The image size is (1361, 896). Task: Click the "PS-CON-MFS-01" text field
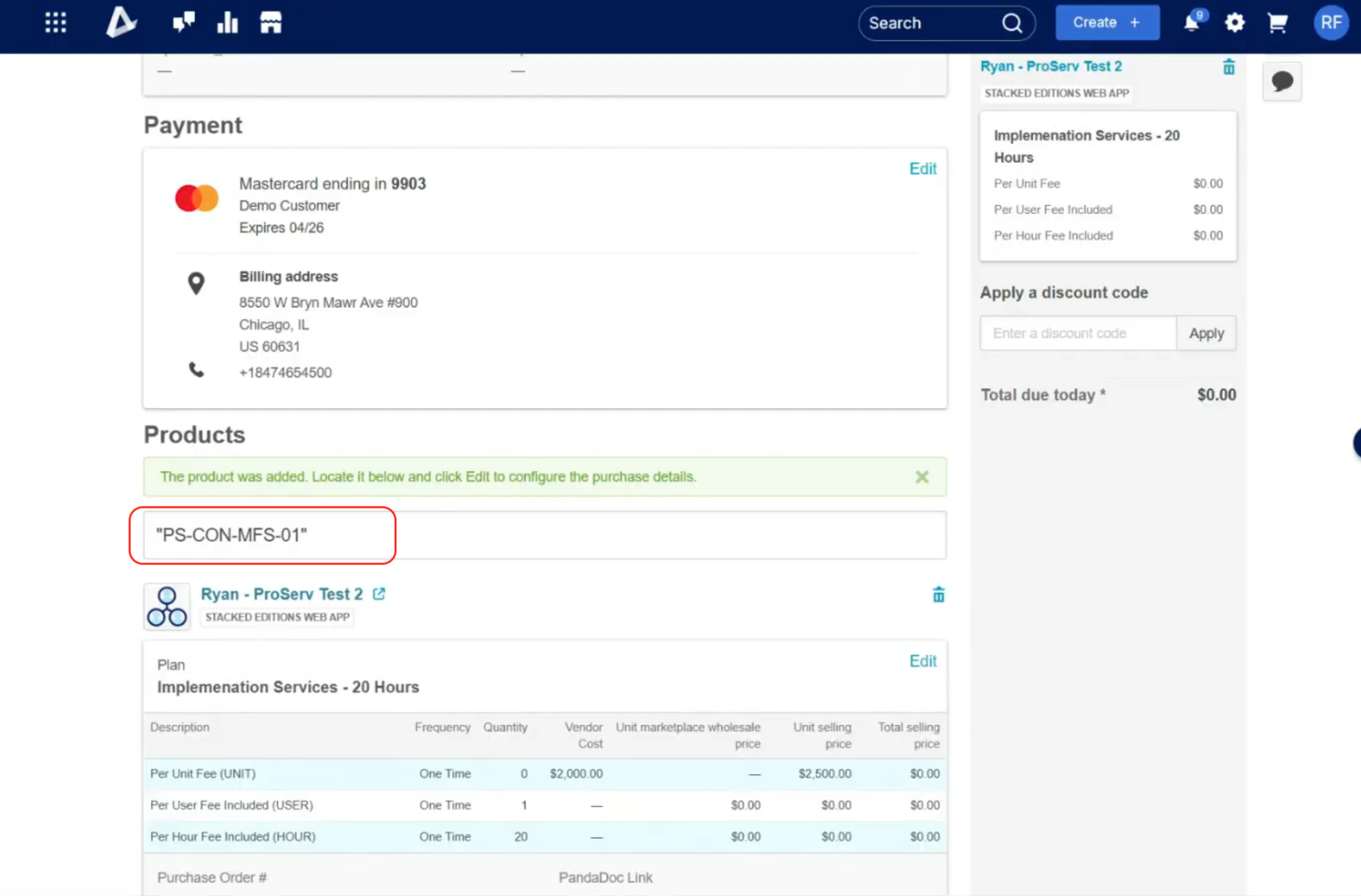pos(545,535)
